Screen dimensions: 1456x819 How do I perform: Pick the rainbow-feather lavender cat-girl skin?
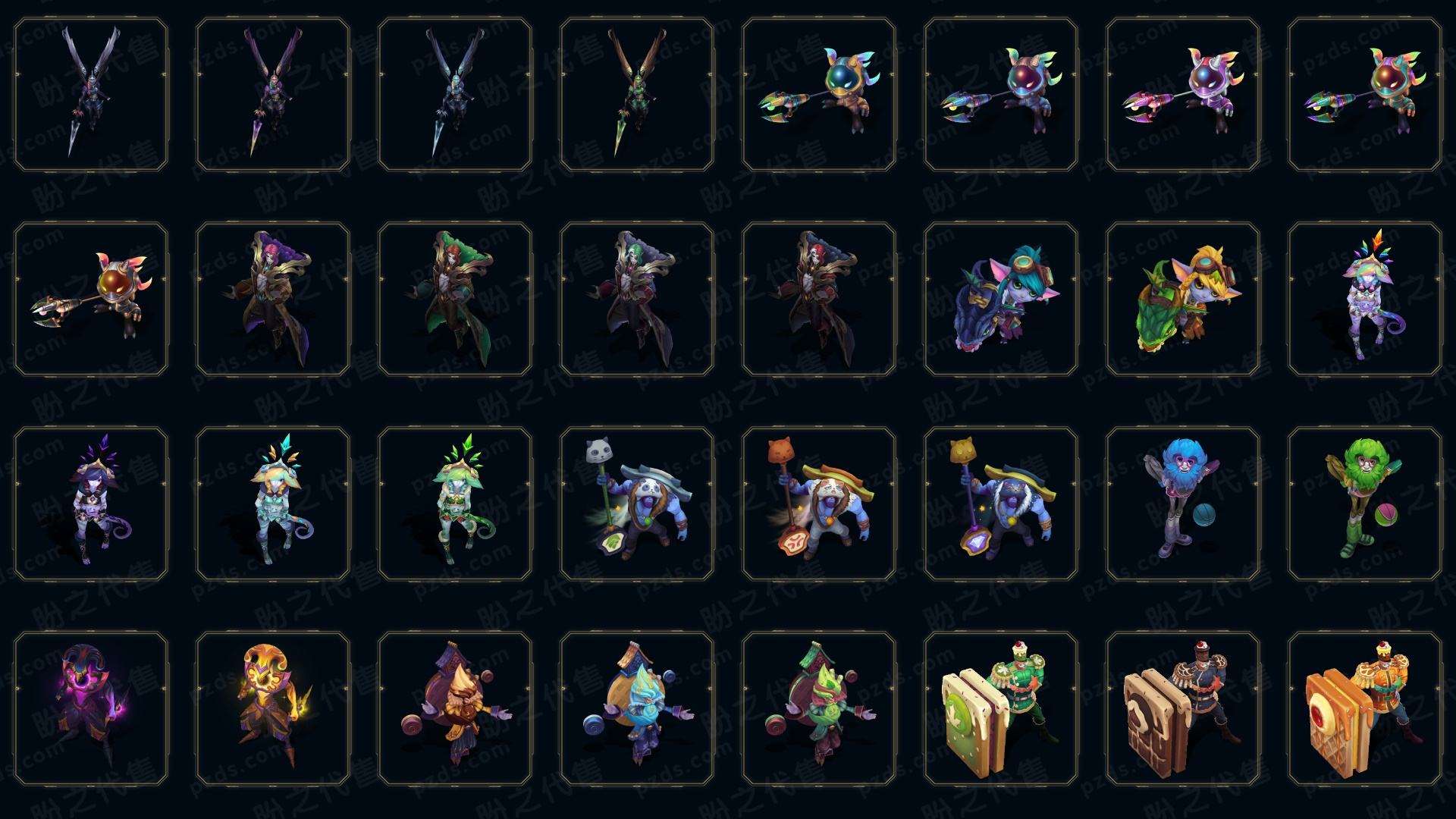(1364, 299)
